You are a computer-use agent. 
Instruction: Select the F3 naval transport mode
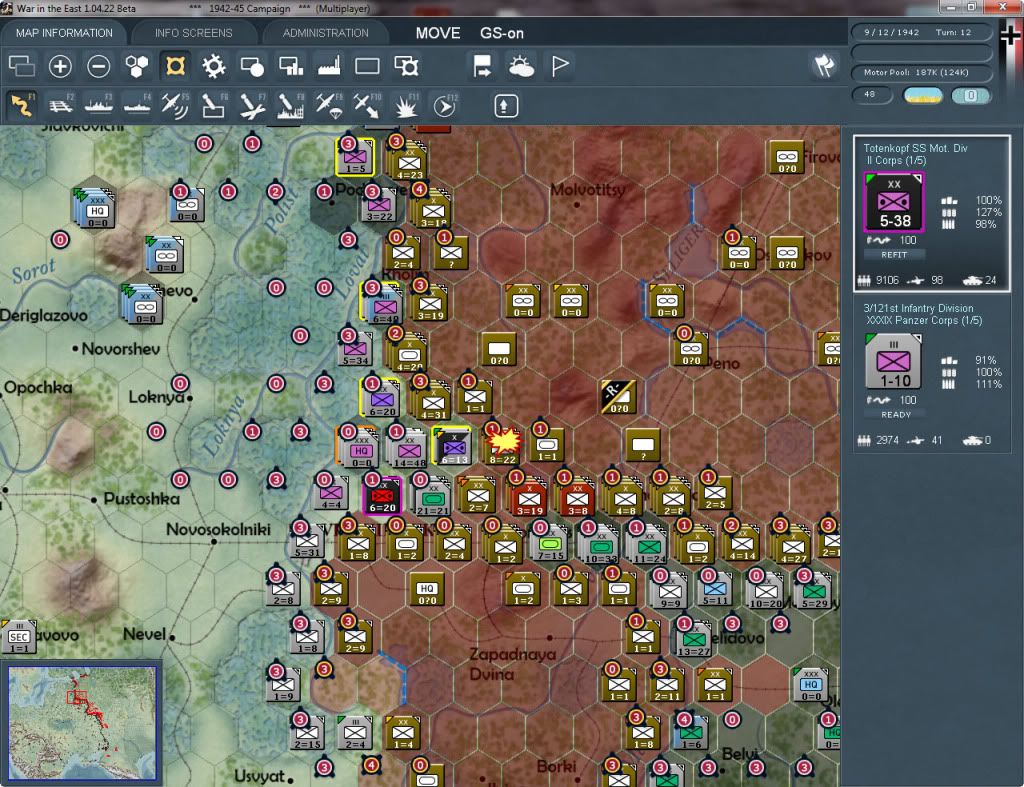point(99,105)
